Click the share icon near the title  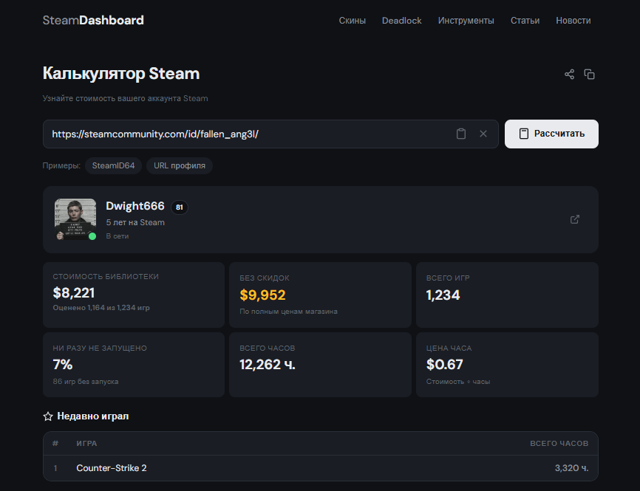[x=569, y=74]
